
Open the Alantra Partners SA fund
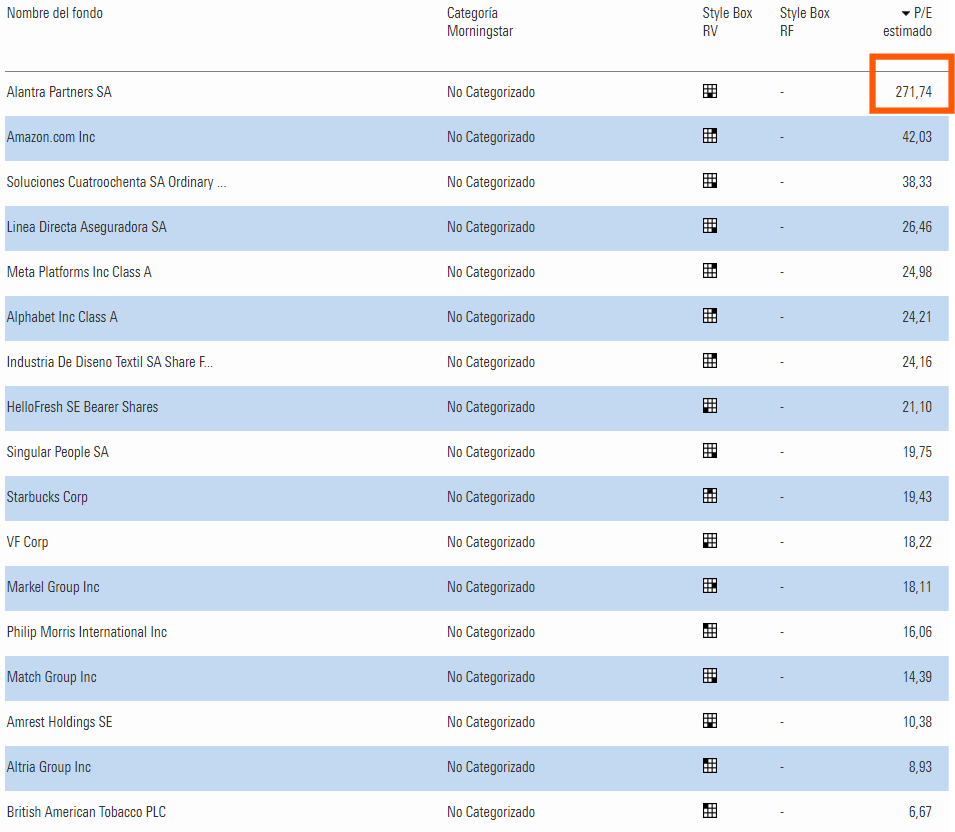(x=59, y=92)
